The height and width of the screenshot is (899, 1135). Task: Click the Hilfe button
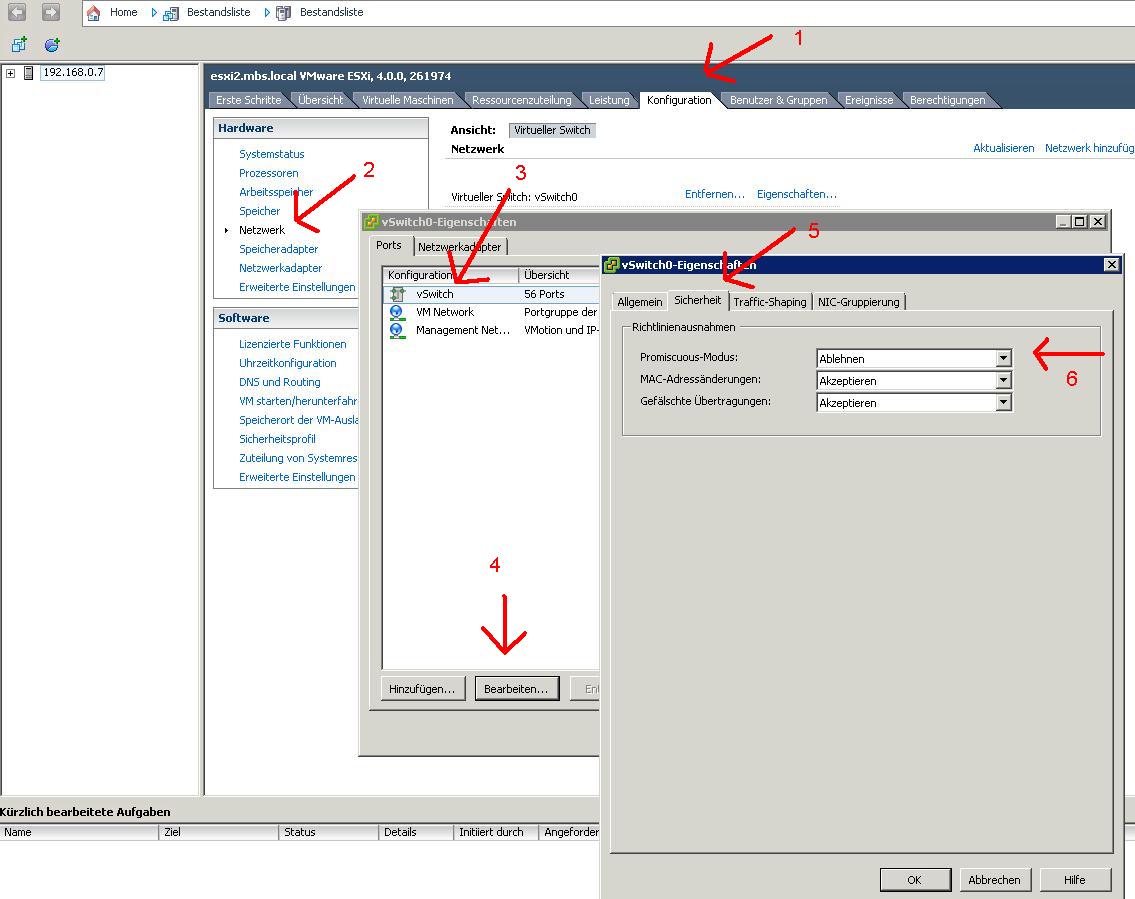pos(1074,879)
